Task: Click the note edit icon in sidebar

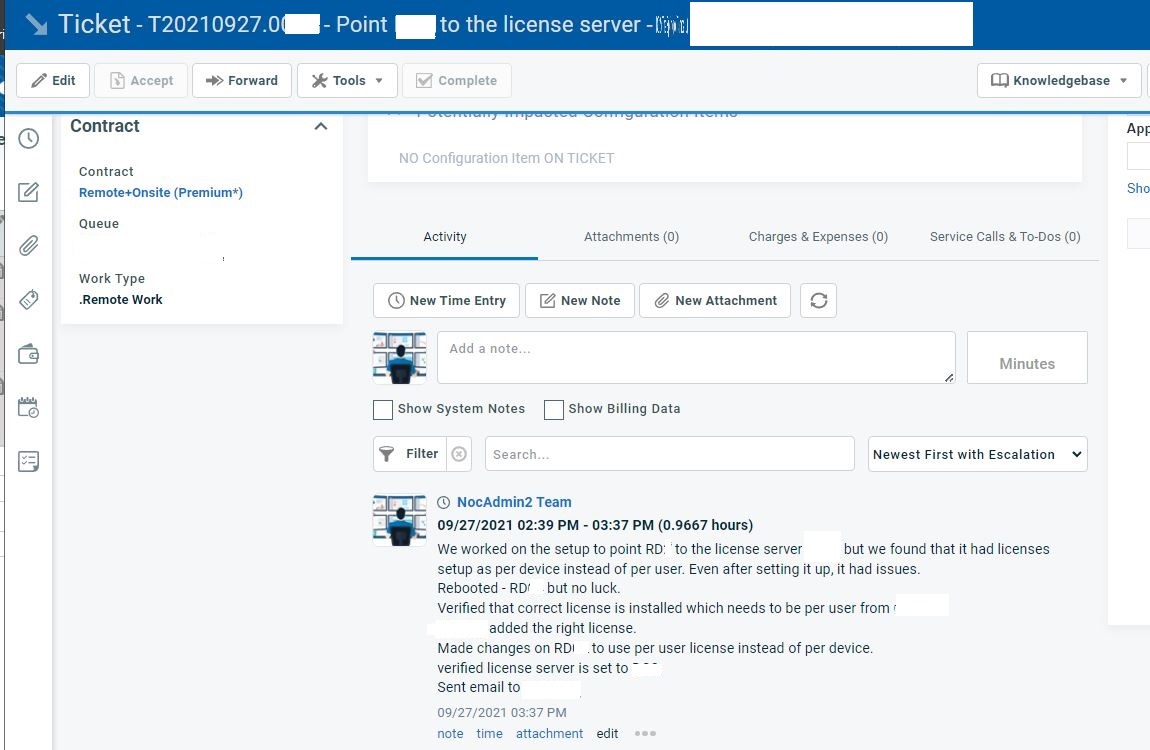Action: coord(28,192)
